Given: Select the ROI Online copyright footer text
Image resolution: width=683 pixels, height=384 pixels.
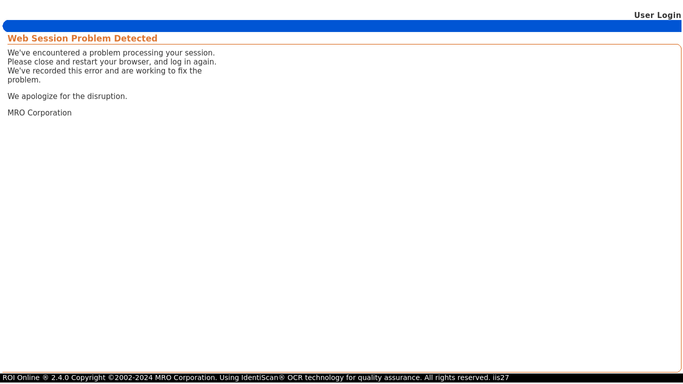Looking at the screenshot, I should [x=256, y=378].
